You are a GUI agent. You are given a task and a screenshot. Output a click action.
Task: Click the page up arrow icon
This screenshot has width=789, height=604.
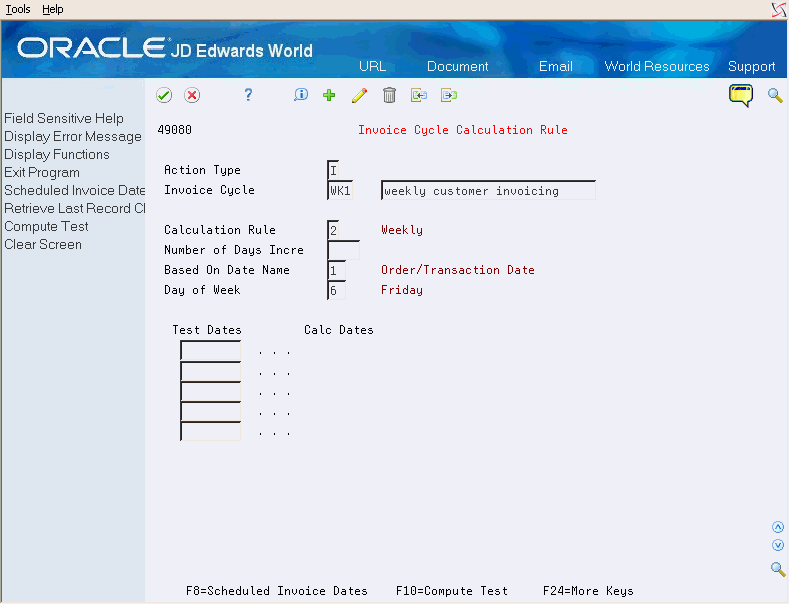pos(778,527)
